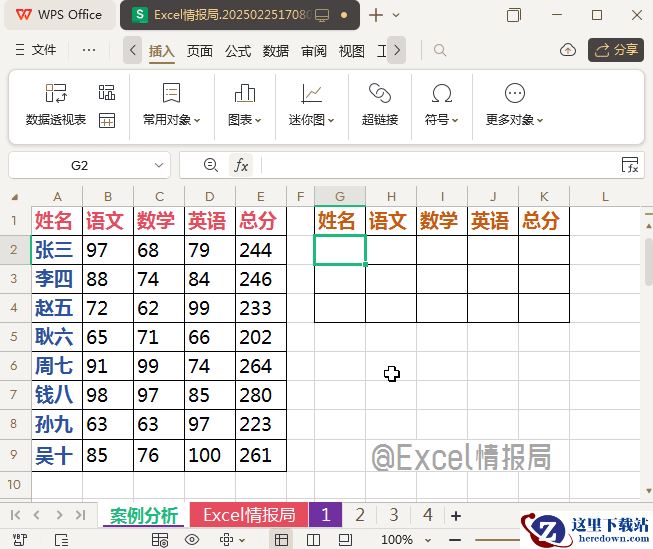
Task: Add a new sheet with plus button
Action: [456, 516]
